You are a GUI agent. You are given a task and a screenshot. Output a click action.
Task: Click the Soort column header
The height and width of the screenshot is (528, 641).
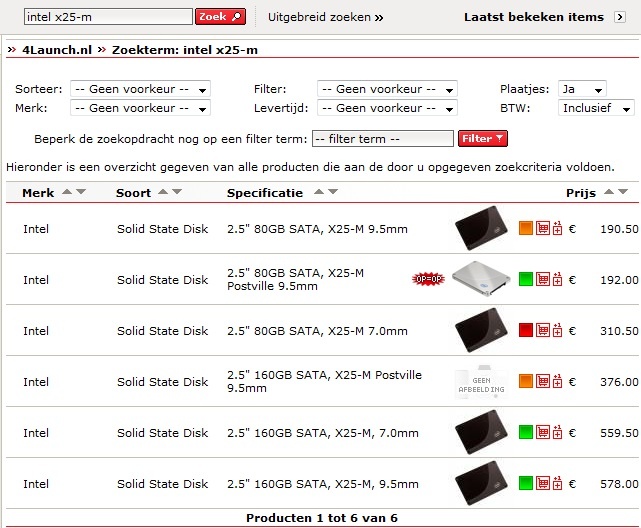pyautogui.click(x=133, y=193)
